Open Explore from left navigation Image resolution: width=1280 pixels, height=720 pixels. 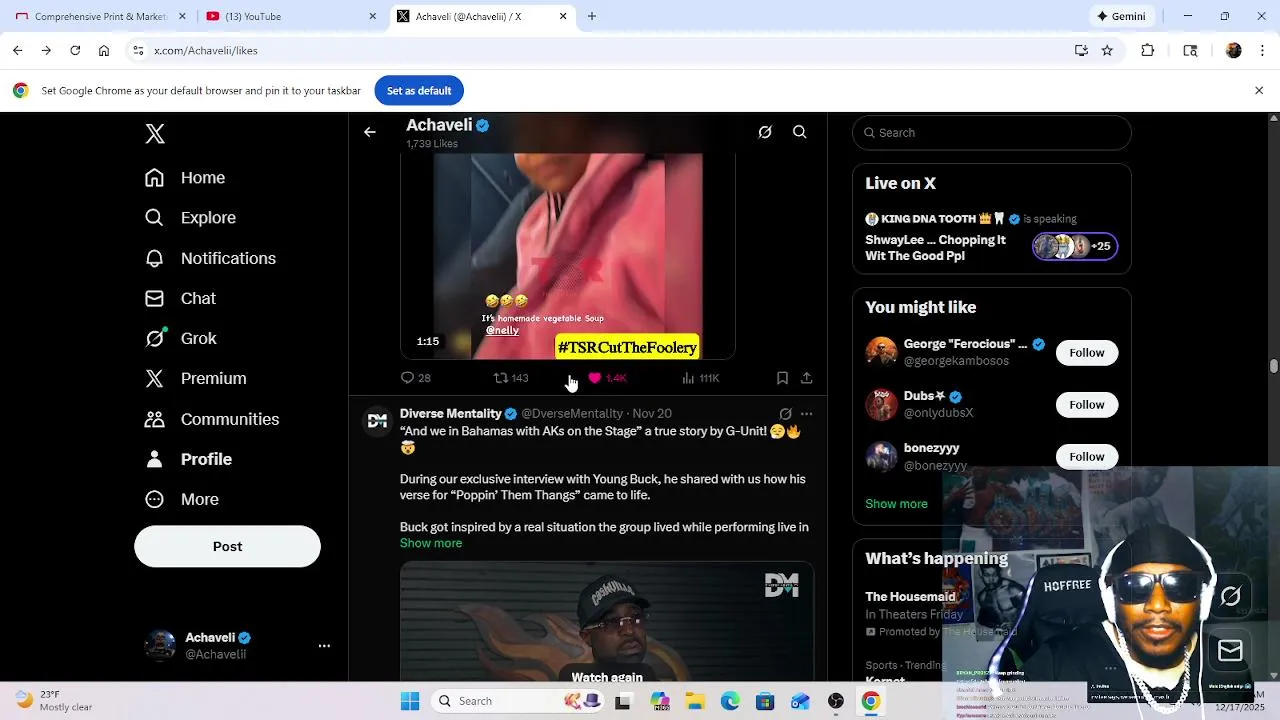(190, 218)
